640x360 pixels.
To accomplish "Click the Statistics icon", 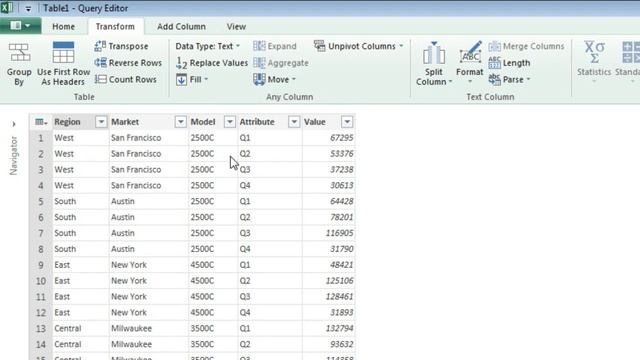I will (594, 52).
